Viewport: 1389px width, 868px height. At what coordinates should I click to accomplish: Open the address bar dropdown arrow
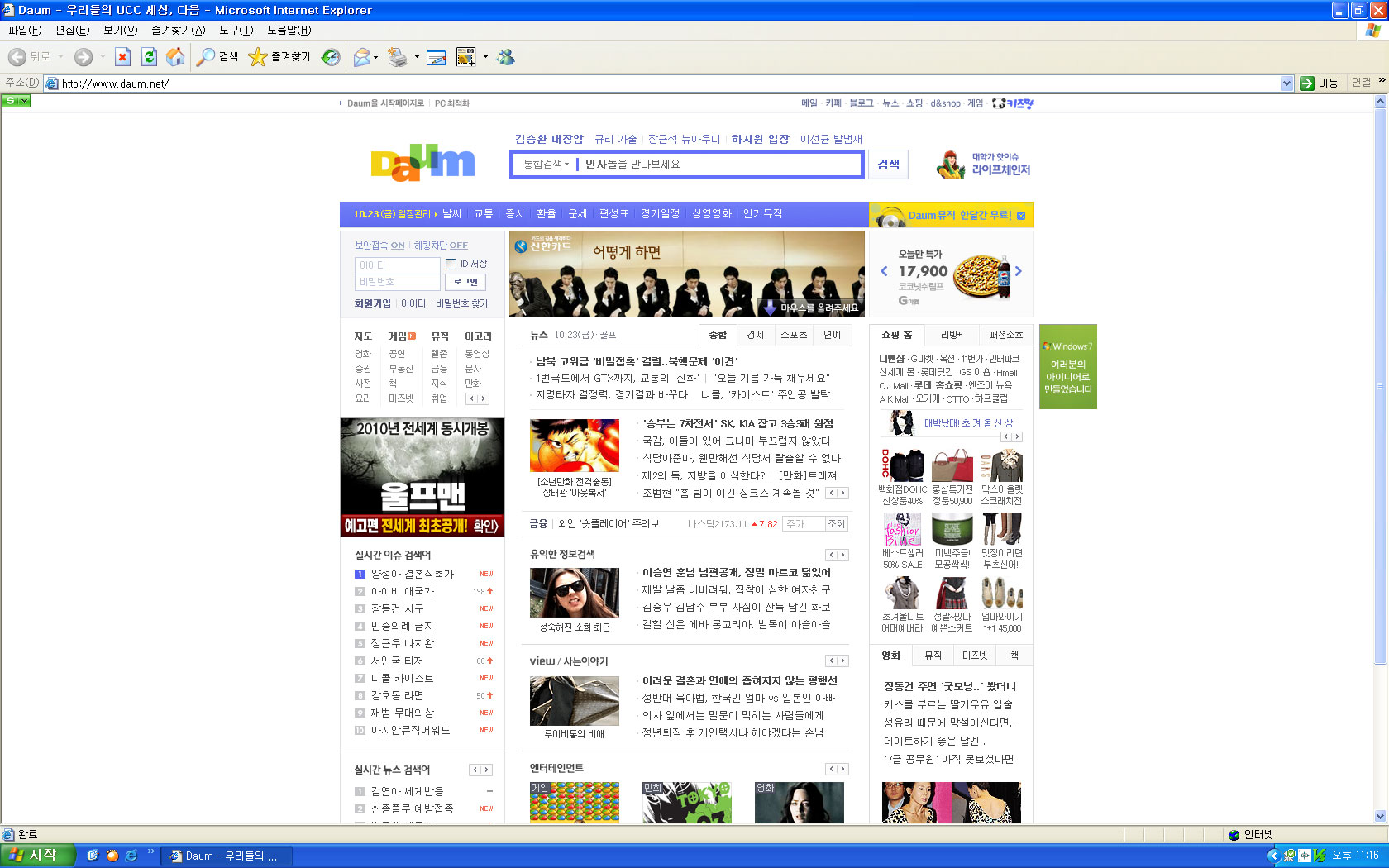click(1286, 83)
